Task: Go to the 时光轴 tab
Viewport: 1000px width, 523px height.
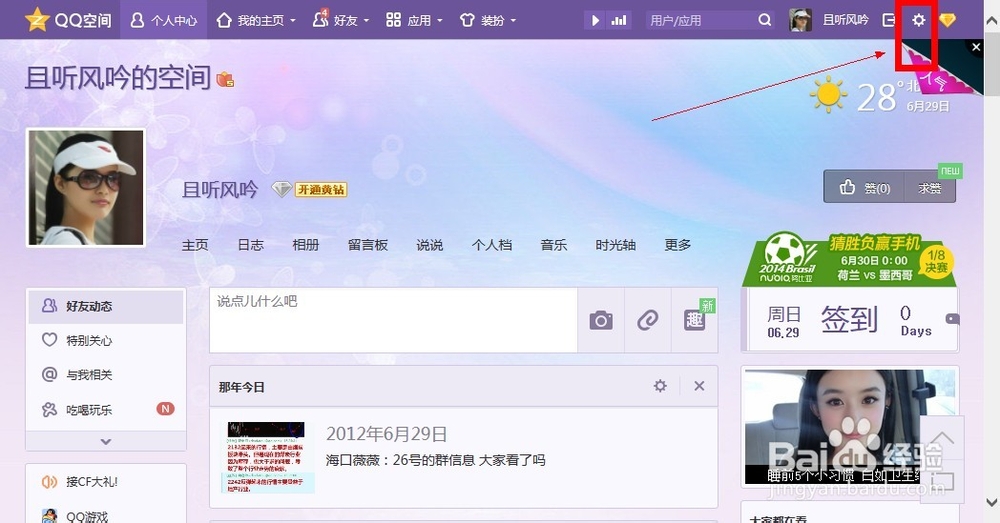Action: point(615,245)
